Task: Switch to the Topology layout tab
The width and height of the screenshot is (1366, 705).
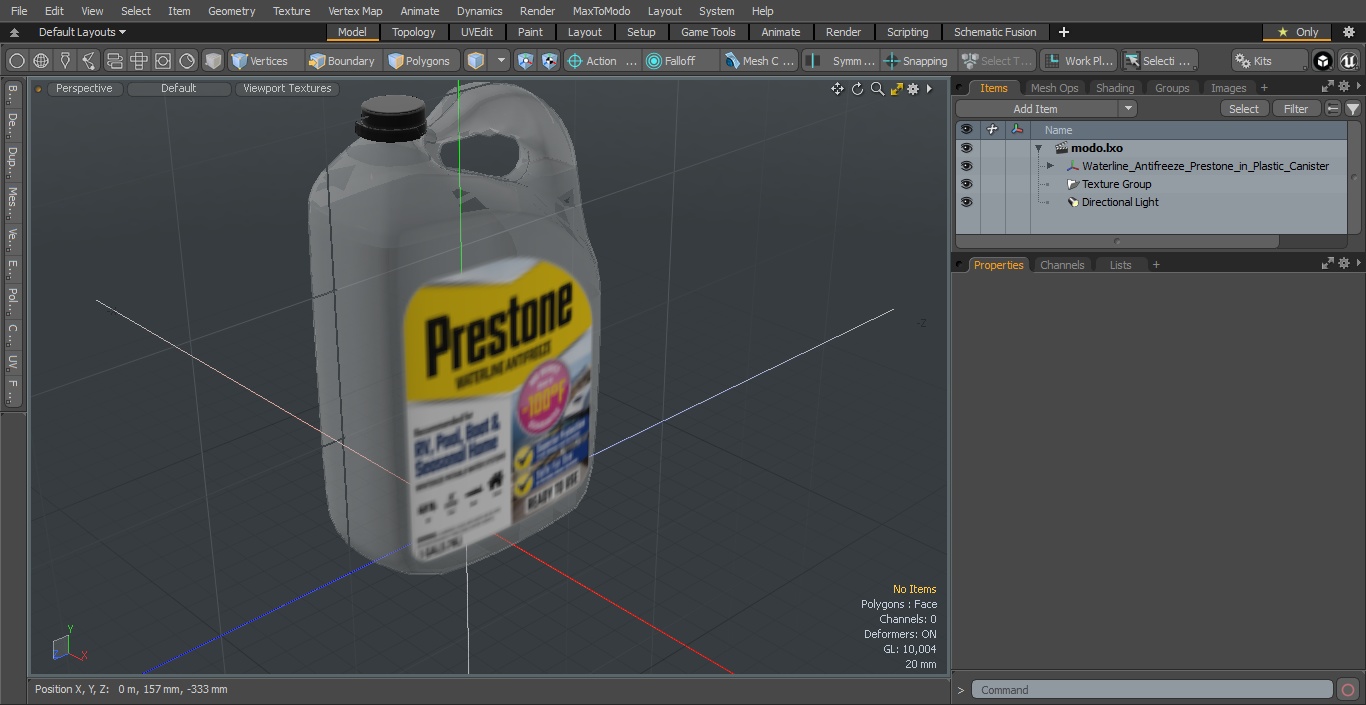Action: [413, 32]
